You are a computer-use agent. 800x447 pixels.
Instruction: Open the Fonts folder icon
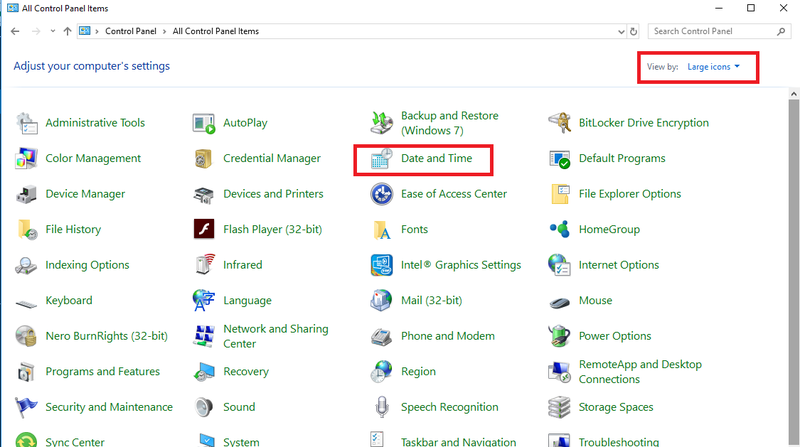coord(382,230)
